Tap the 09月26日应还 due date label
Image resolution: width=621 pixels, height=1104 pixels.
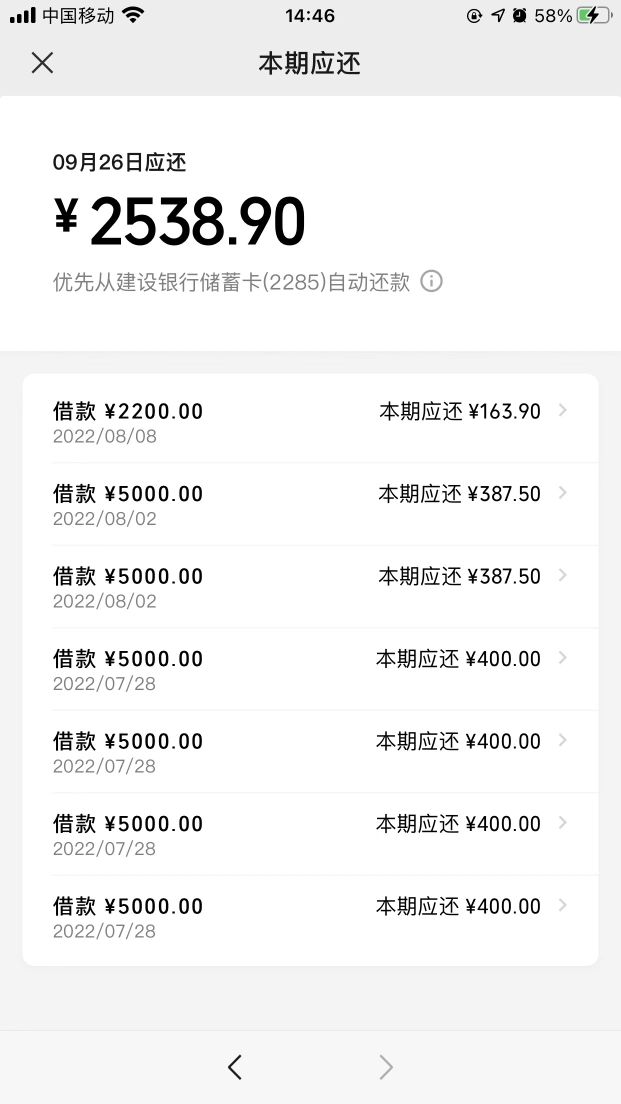pos(120,162)
